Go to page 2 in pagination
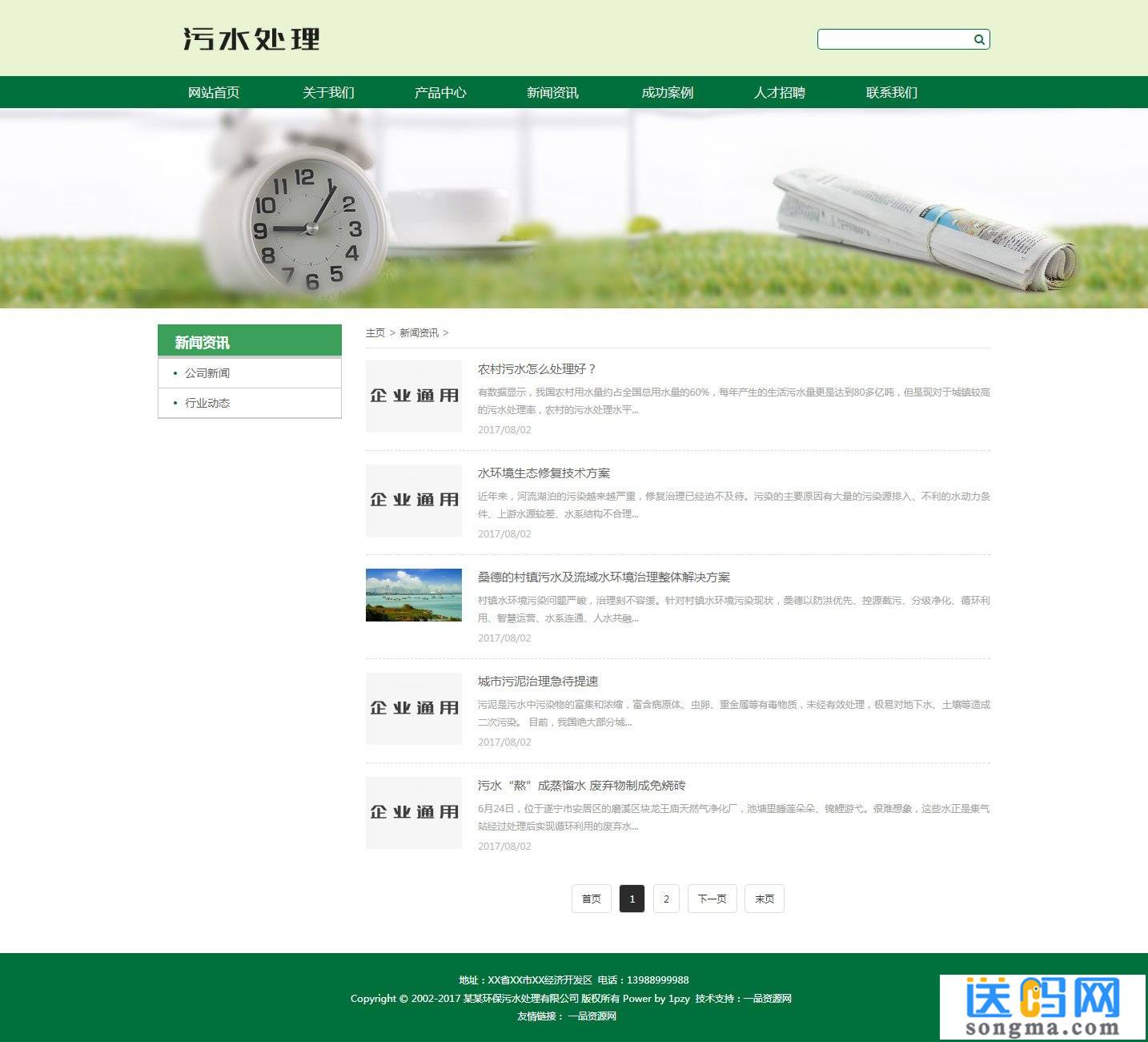The height and width of the screenshot is (1042, 1148). tap(666, 899)
